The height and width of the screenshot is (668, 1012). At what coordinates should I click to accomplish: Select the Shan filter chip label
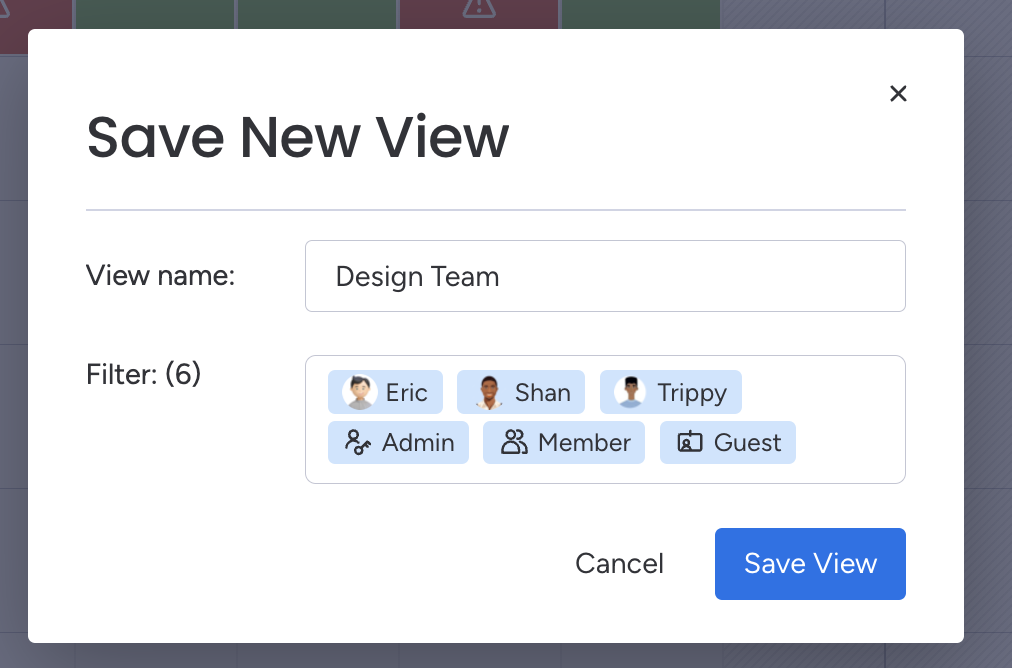click(x=543, y=393)
